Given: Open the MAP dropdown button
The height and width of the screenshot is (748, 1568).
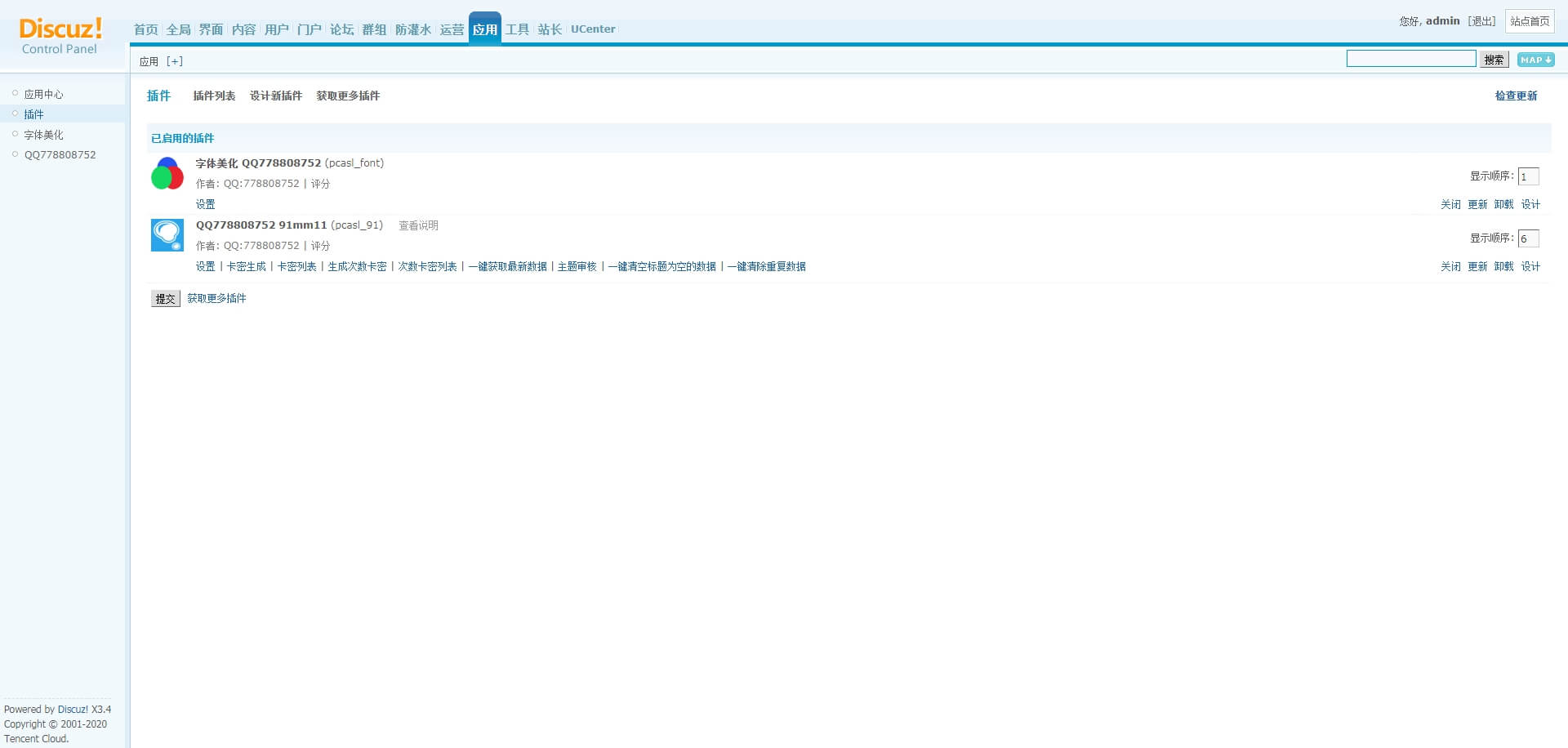Looking at the screenshot, I should [1535, 60].
